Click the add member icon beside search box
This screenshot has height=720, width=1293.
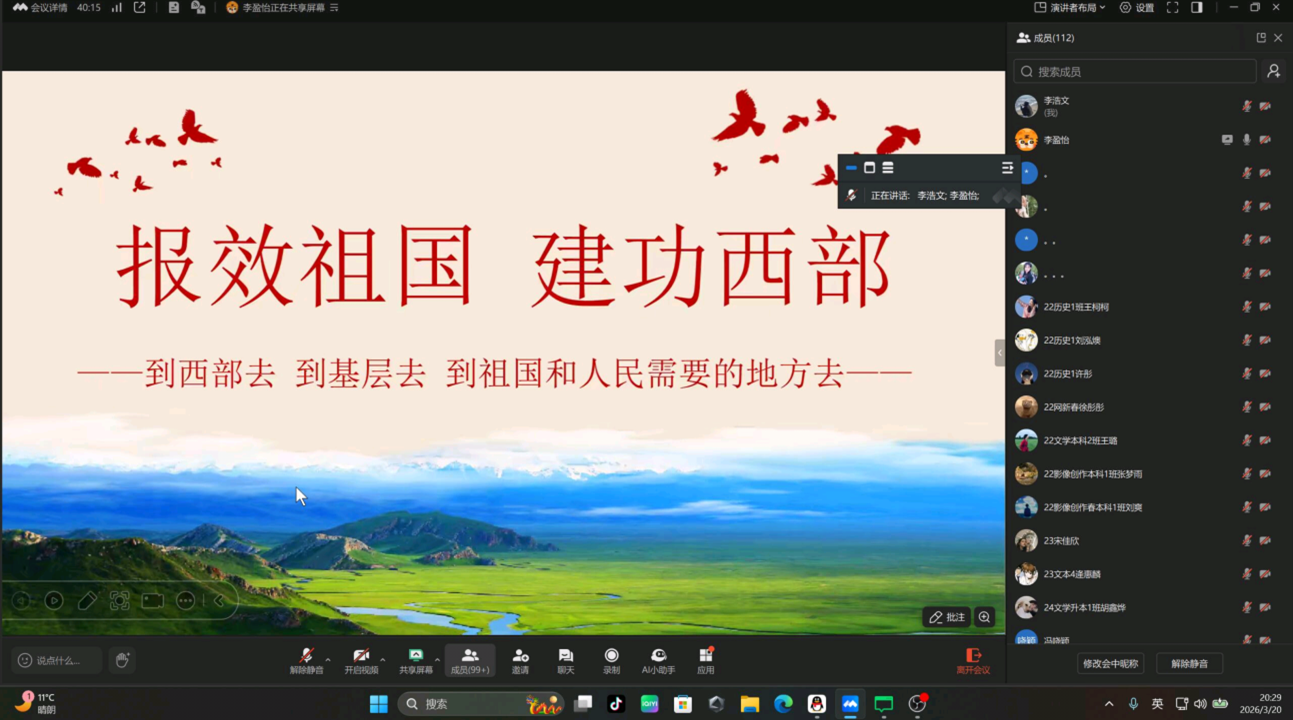click(x=1273, y=71)
